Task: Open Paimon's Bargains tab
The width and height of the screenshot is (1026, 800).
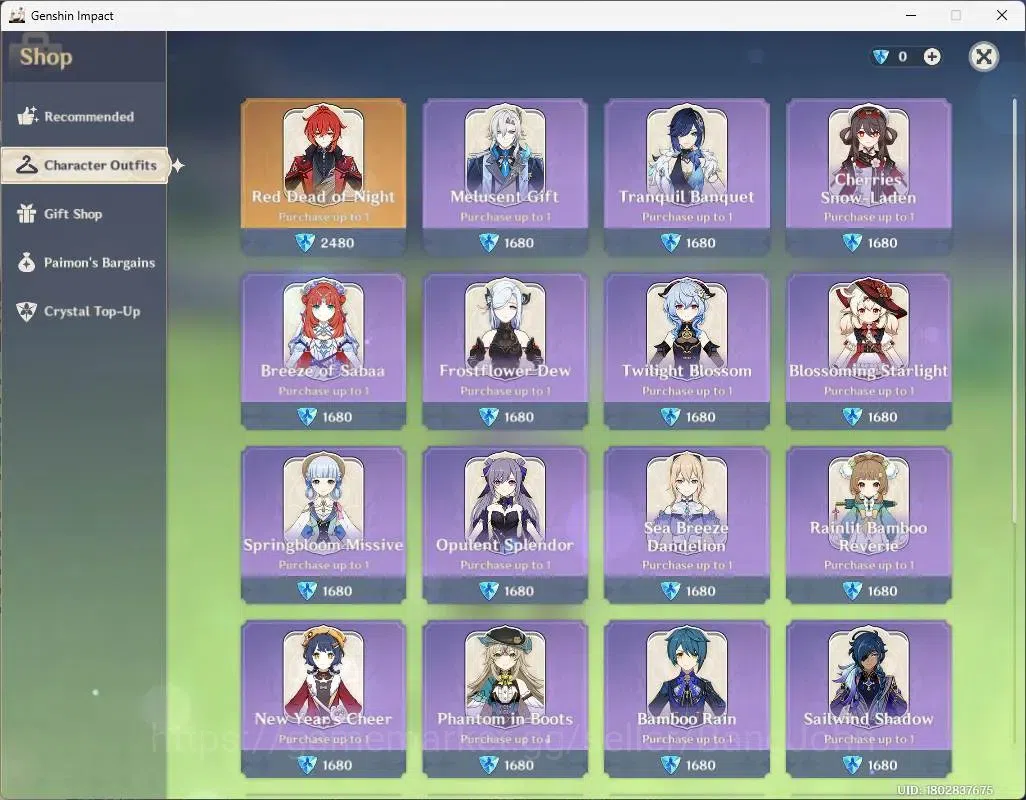Action: coord(84,262)
